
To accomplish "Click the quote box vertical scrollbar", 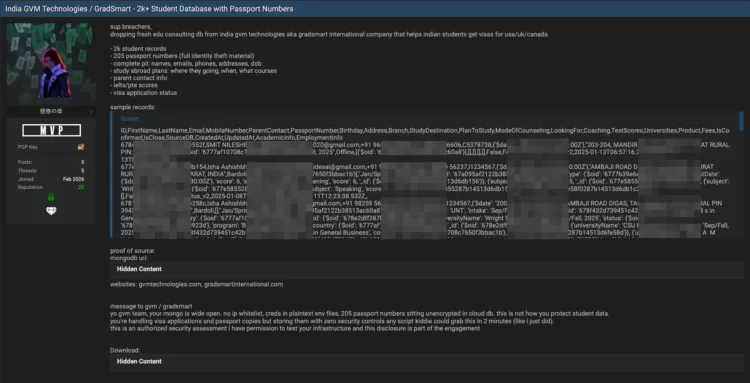I will [x=741, y=121].
